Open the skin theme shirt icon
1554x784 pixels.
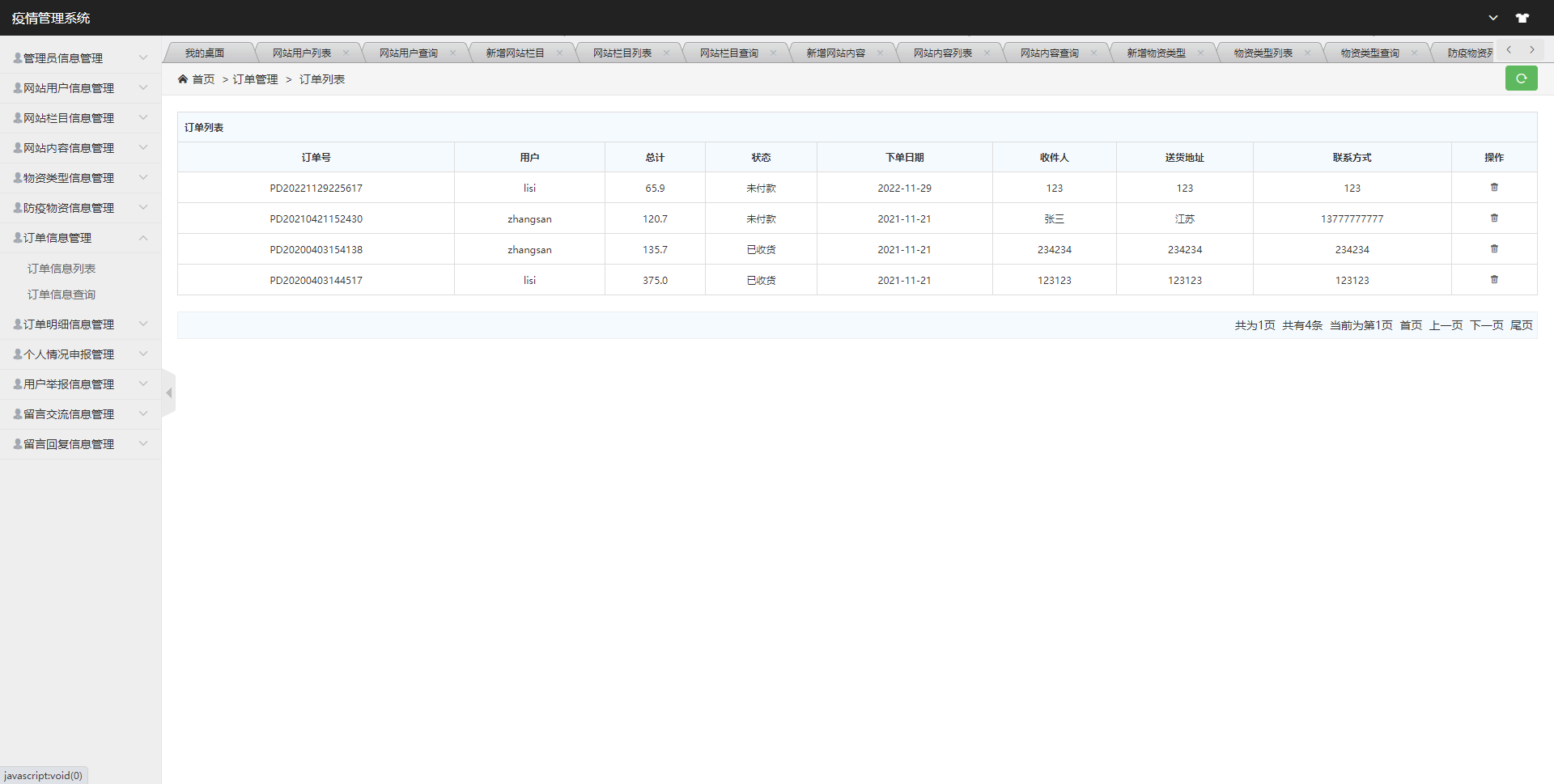(1522, 18)
